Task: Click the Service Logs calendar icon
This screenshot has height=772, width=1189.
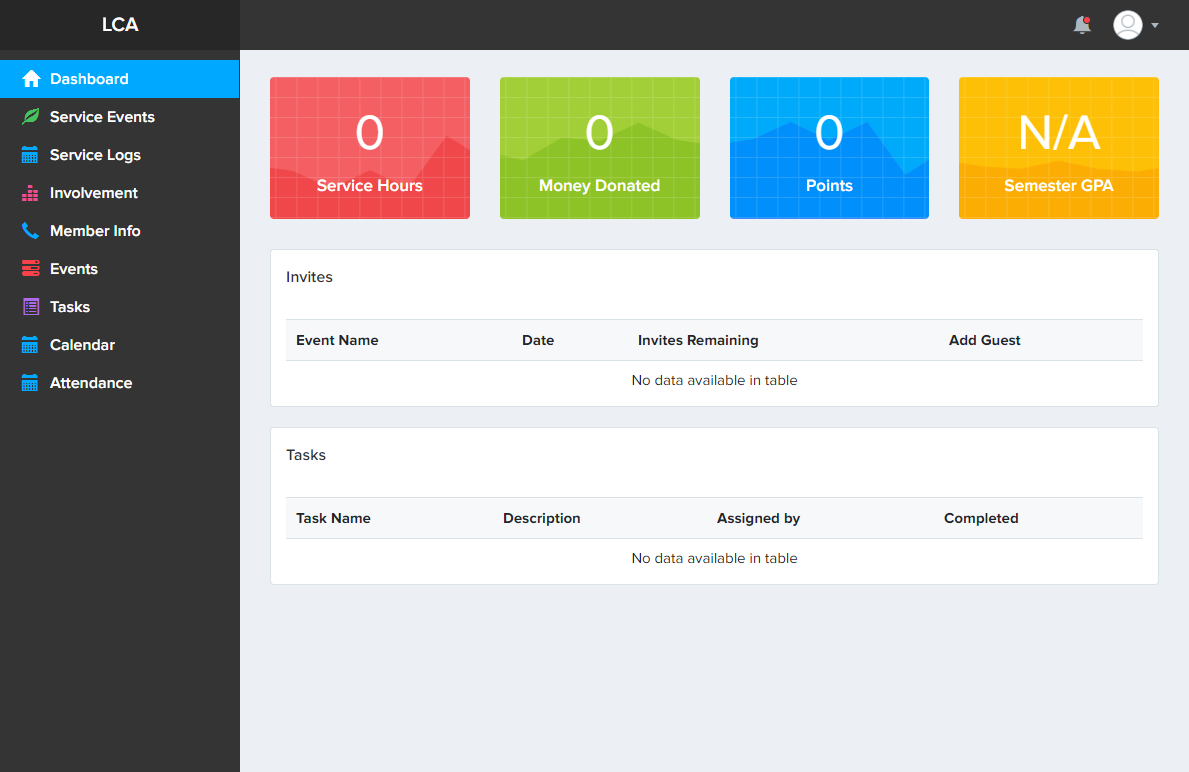Action: pos(30,155)
